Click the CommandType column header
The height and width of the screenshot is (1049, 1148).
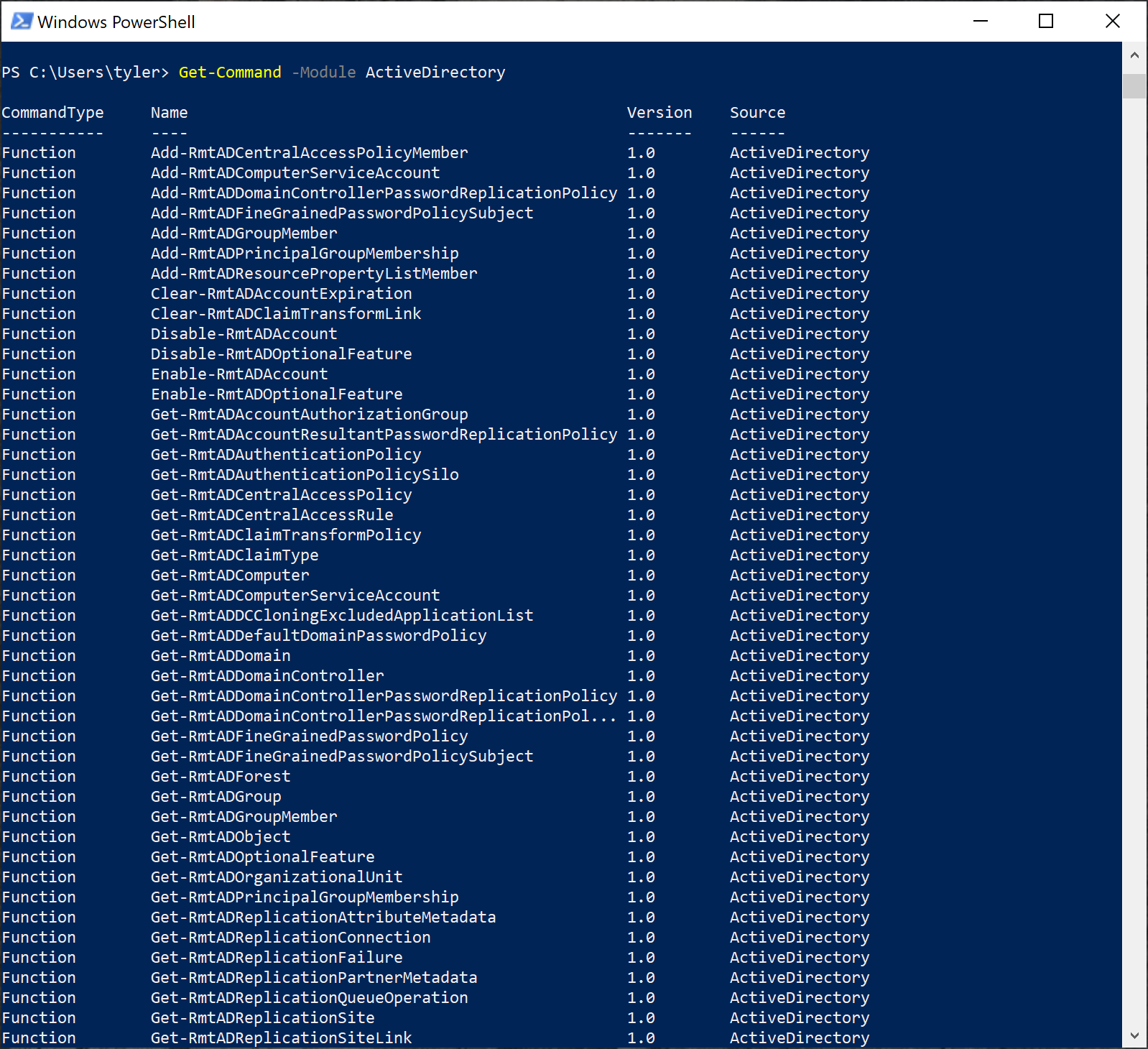(52, 113)
